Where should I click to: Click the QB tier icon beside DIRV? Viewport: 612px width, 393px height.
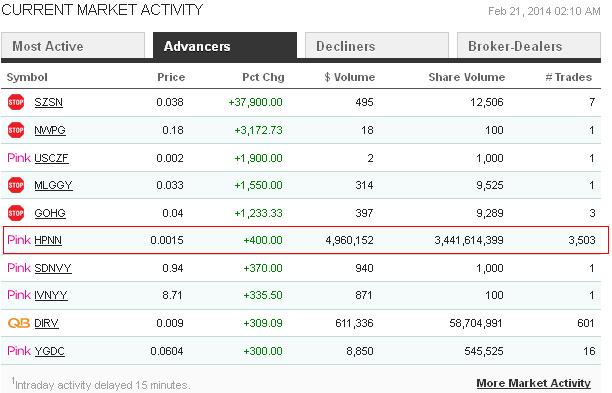point(19,323)
